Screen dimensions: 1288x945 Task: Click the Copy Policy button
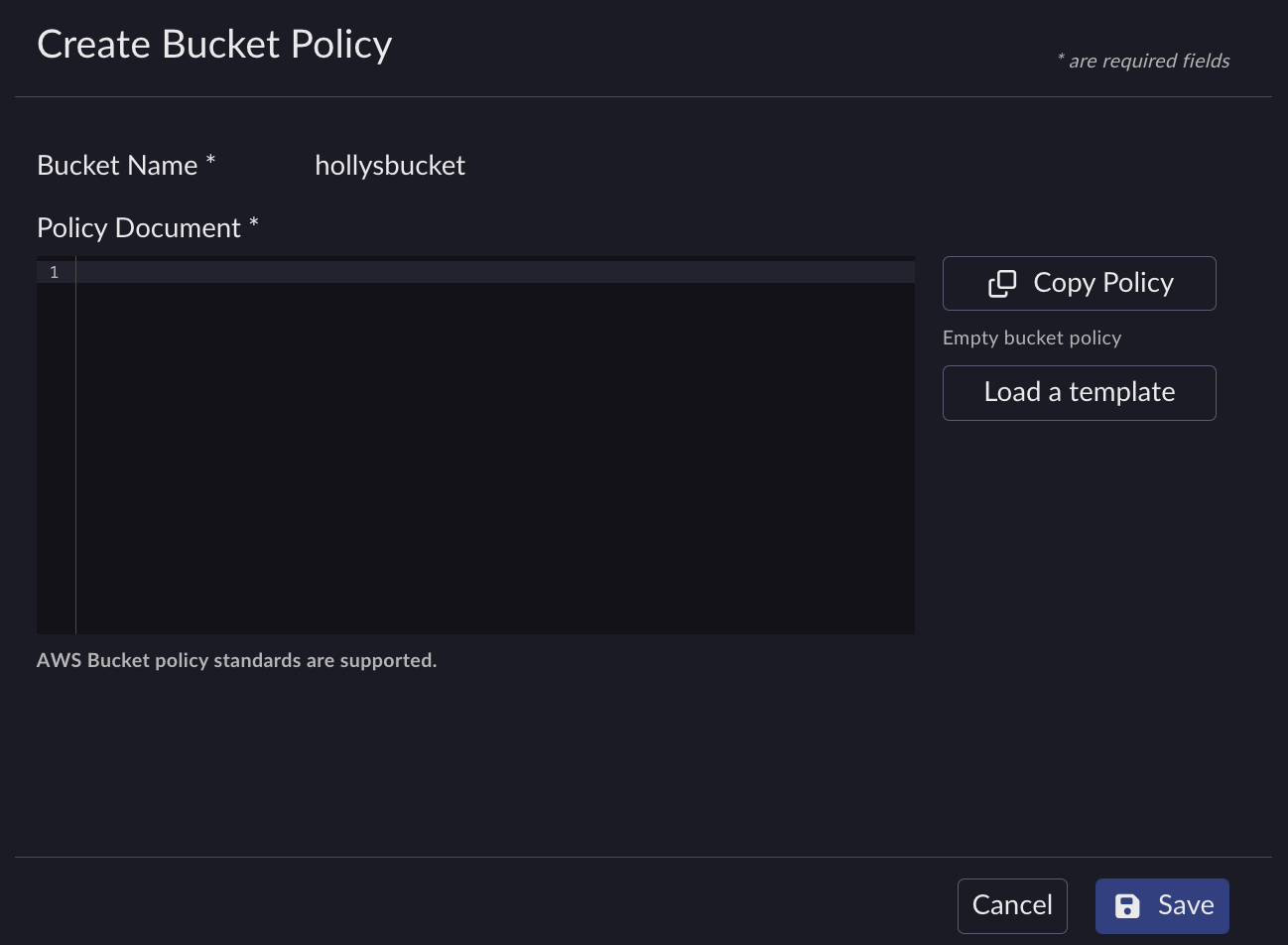[1079, 283]
